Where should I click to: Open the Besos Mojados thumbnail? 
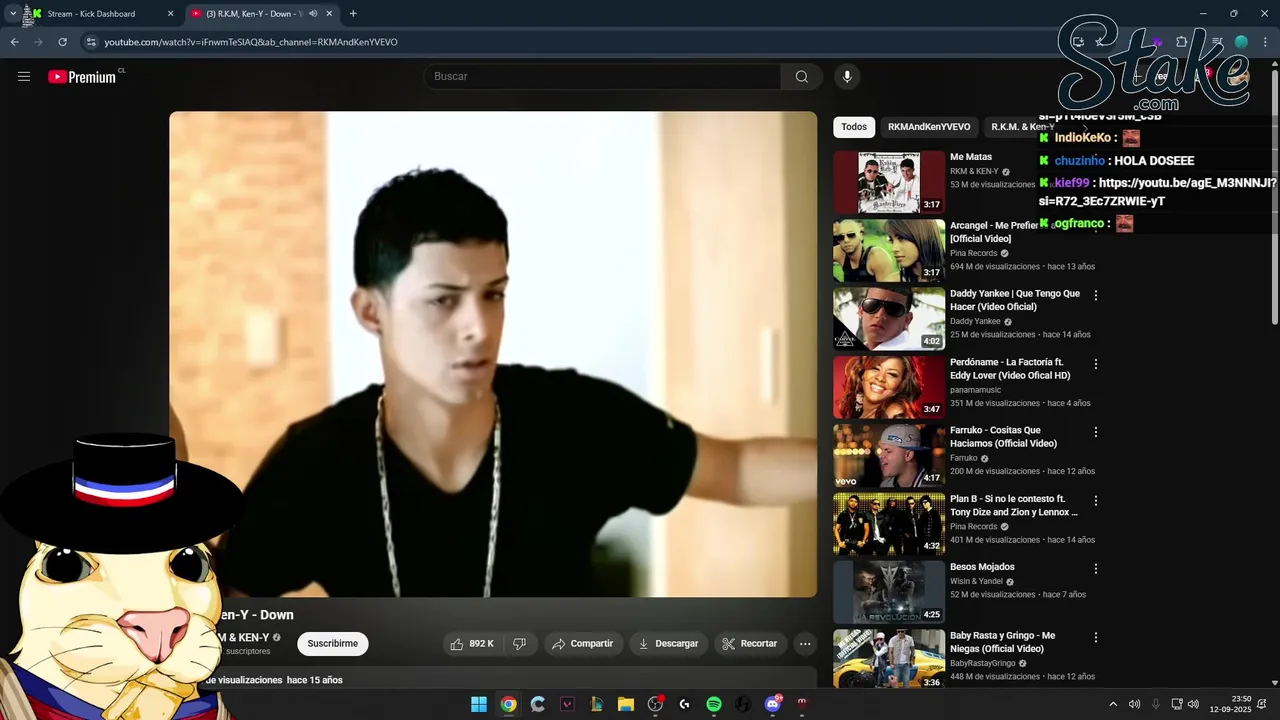(x=889, y=592)
